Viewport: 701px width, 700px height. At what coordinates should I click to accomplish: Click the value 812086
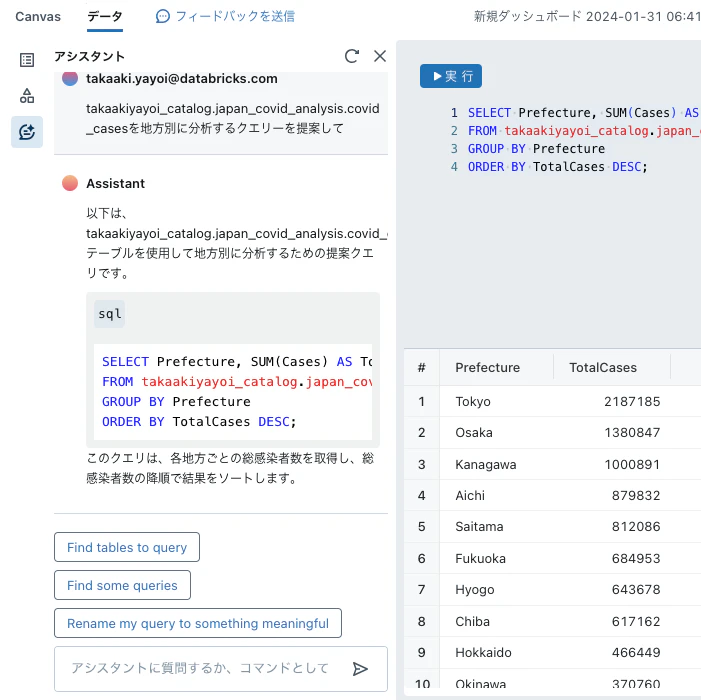(x=636, y=527)
